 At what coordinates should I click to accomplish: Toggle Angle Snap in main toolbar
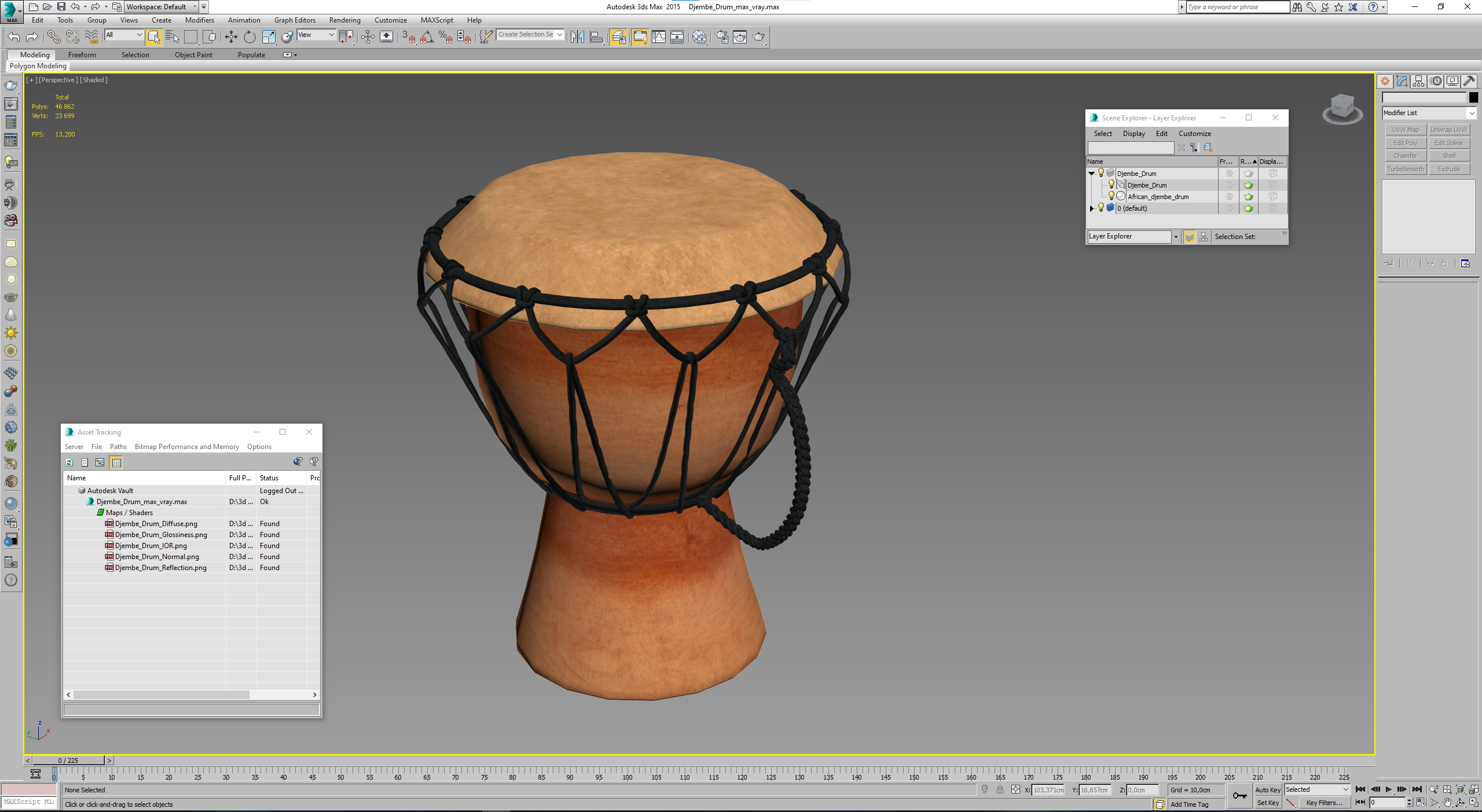pyautogui.click(x=427, y=37)
